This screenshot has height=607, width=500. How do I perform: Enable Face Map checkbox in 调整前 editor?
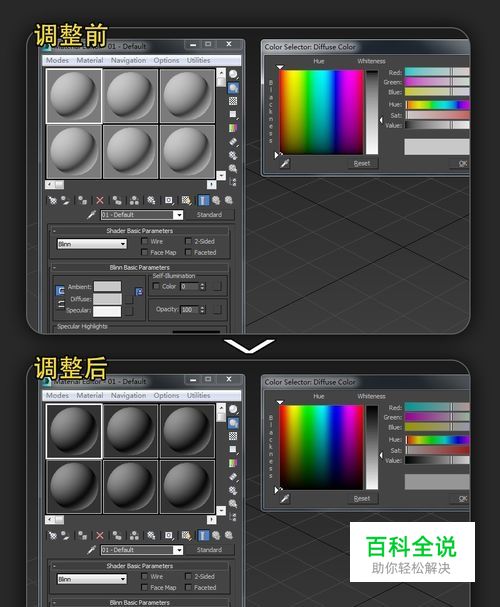[x=145, y=252]
